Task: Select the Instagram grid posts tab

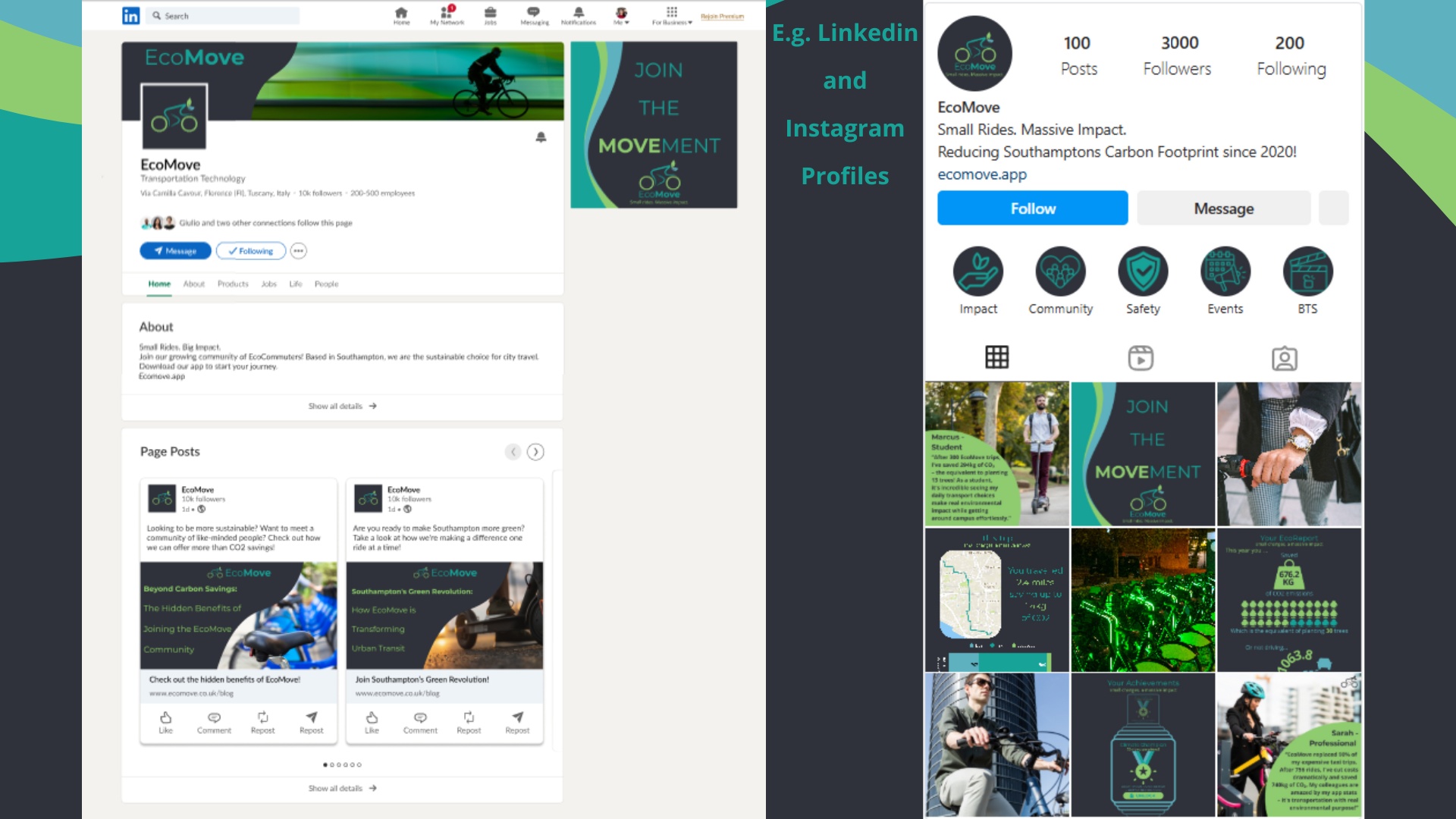Action: click(x=996, y=357)
